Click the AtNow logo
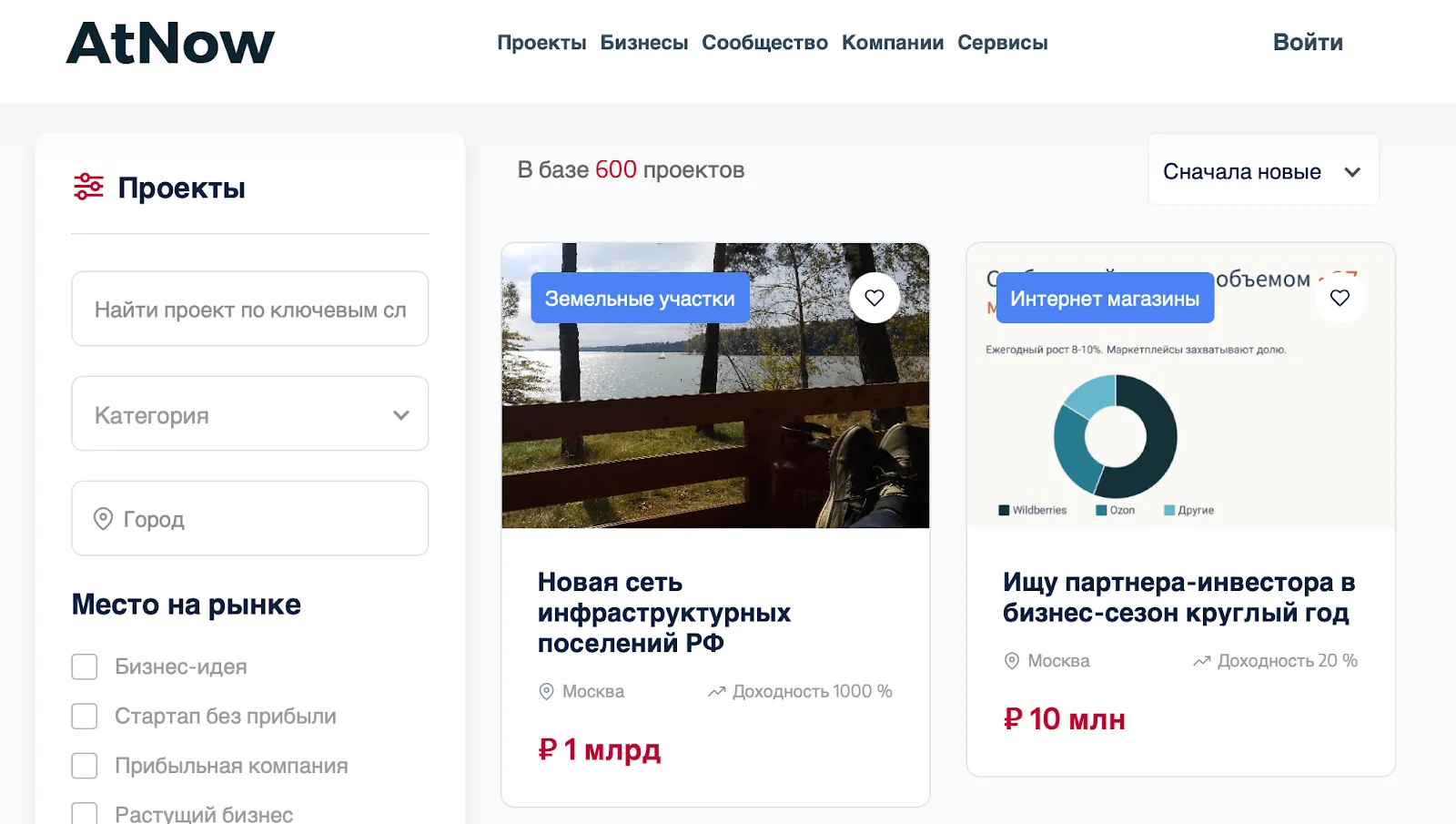Image resolution: width=1456 pixels, height=824 pixels. pos(170,43)
